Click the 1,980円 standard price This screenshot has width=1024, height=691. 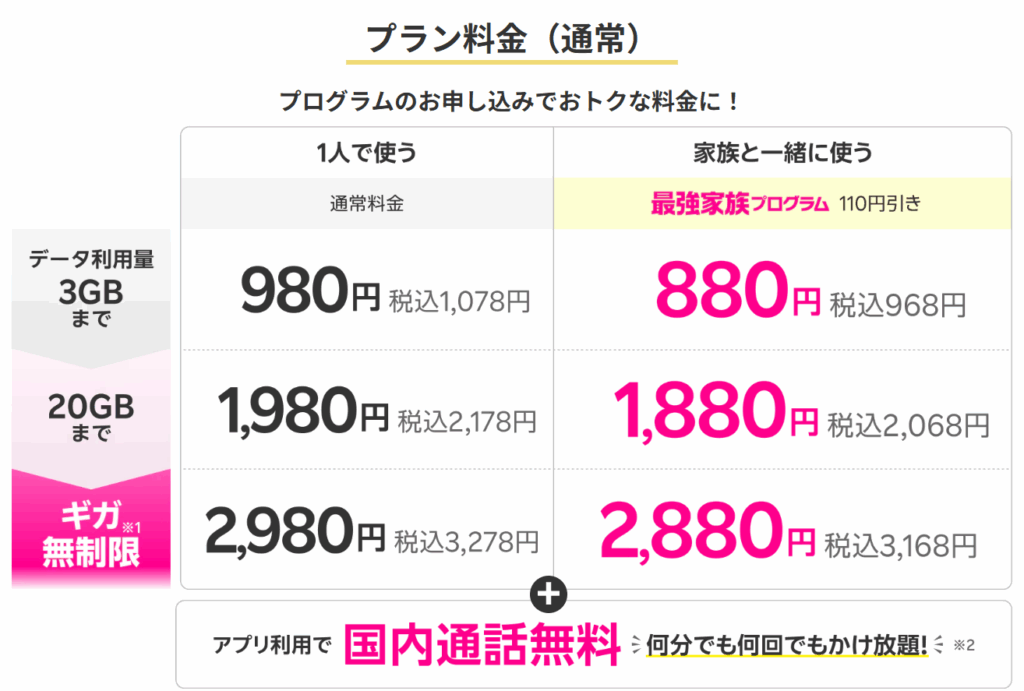[303, 410]
